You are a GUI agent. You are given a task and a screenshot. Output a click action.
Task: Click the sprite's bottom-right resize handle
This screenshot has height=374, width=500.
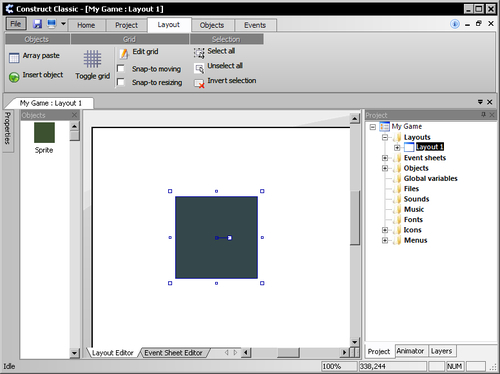click(x=262, y=283)
